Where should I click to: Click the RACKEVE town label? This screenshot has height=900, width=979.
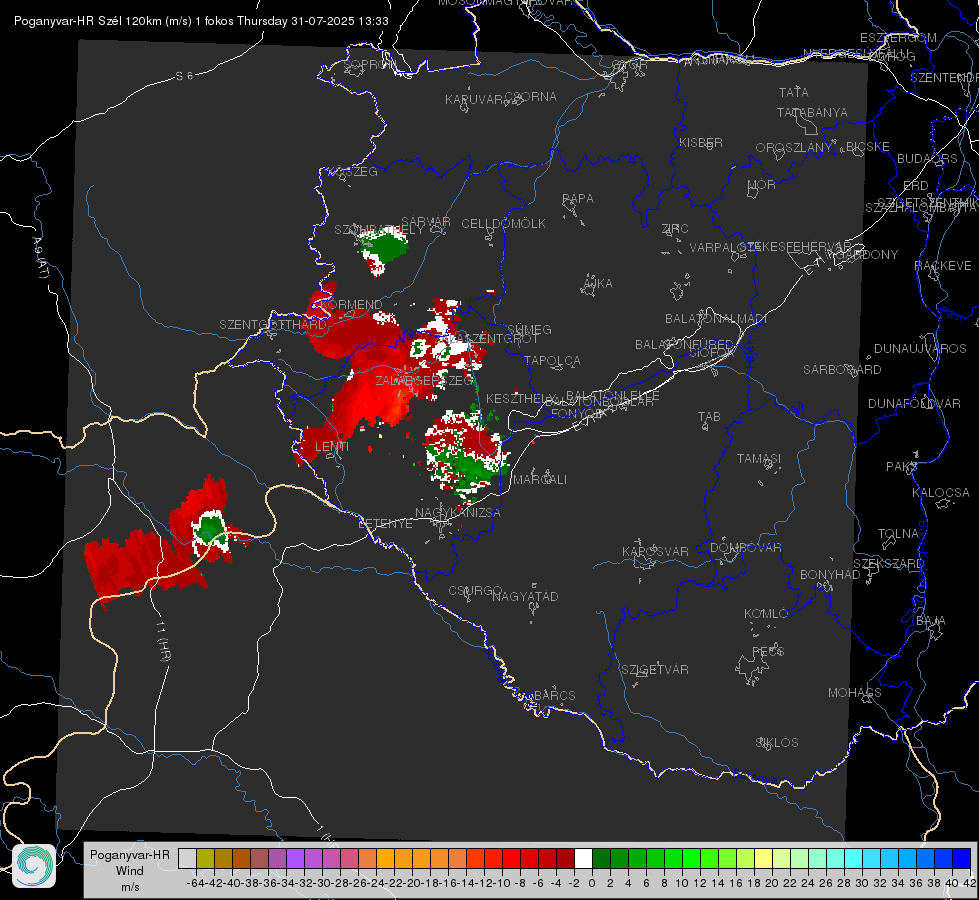[x=943, y=266]
